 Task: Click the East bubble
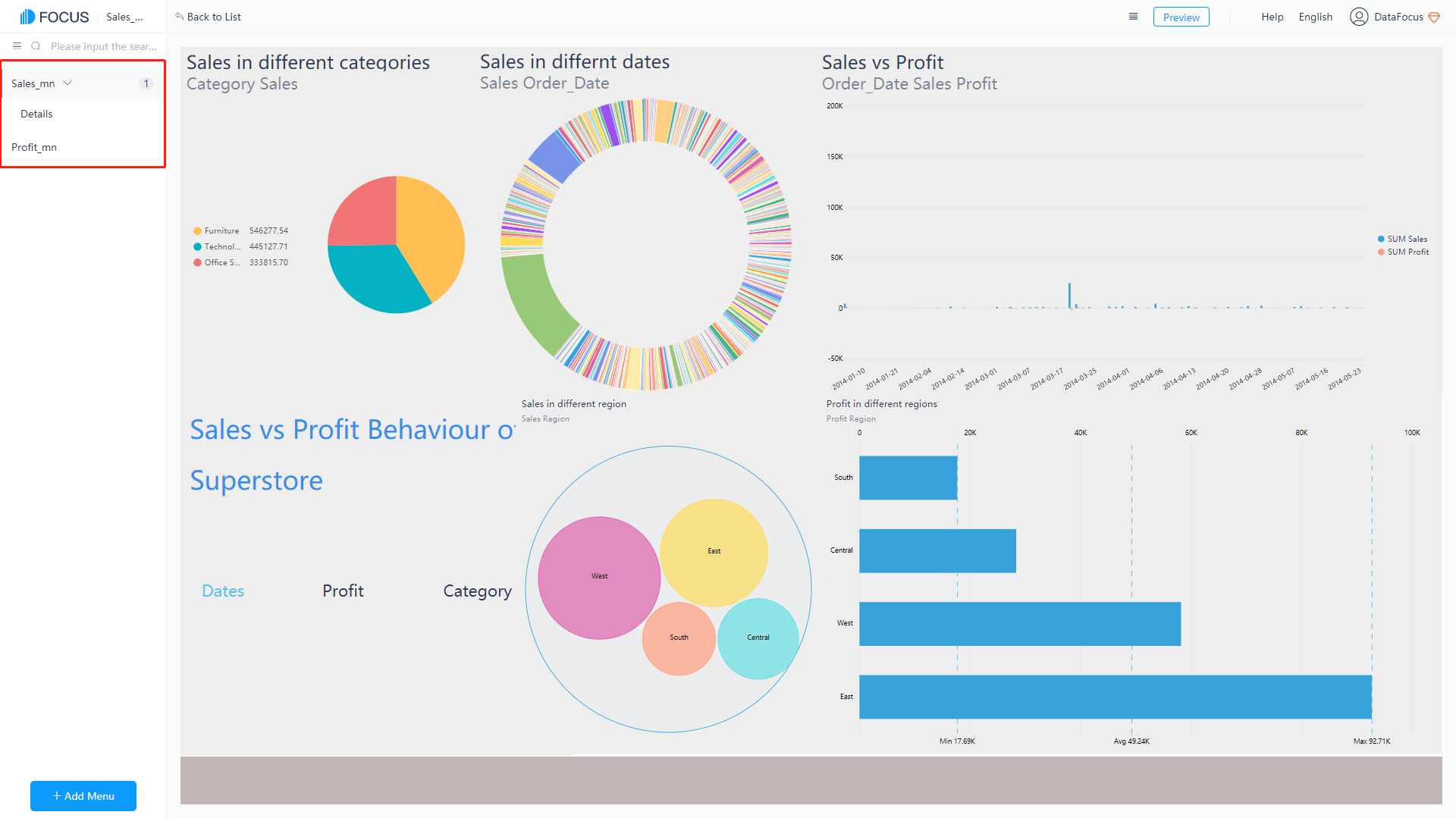point(714,552)
